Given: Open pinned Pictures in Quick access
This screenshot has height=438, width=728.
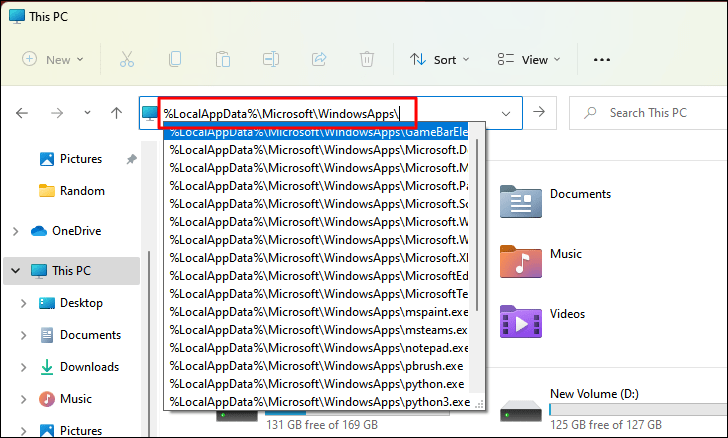Looking at the screenshot, I should pos(71,159).
